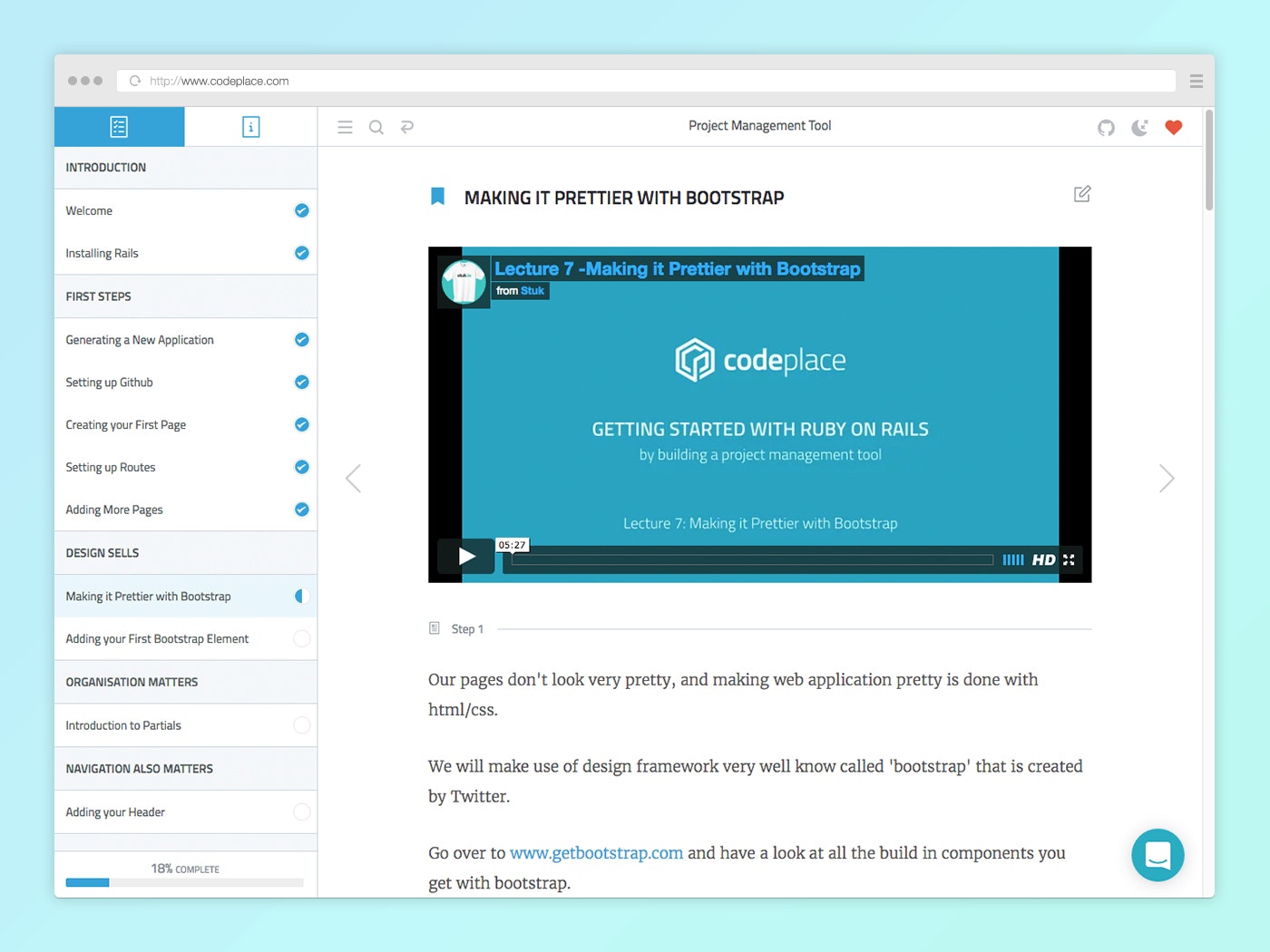This screenshot has height=952, width=1270.
Task: Click the FIRST STEPS section header
Action: click(x=186, y=296)
